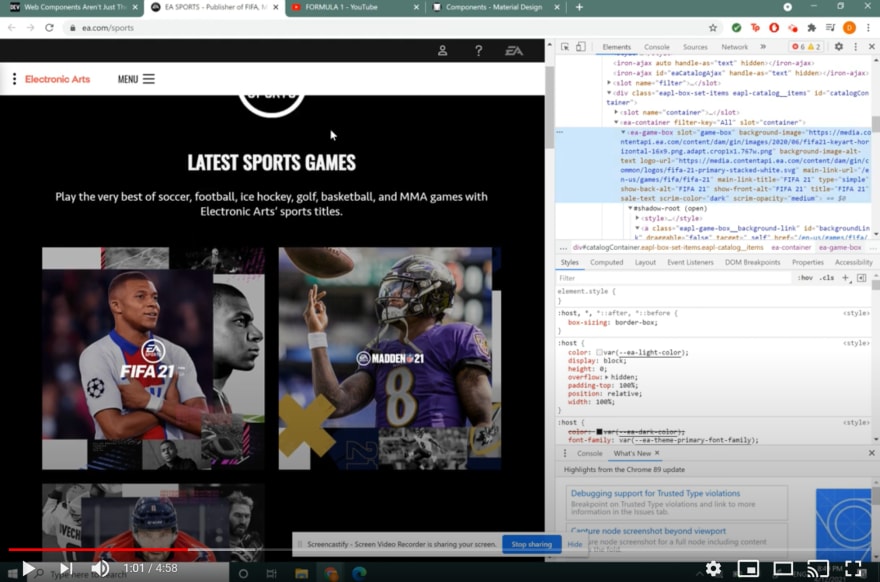Screen dimensions: 880x582
Task: Cast video with Play on TV icon
Action: coord(817,569)
